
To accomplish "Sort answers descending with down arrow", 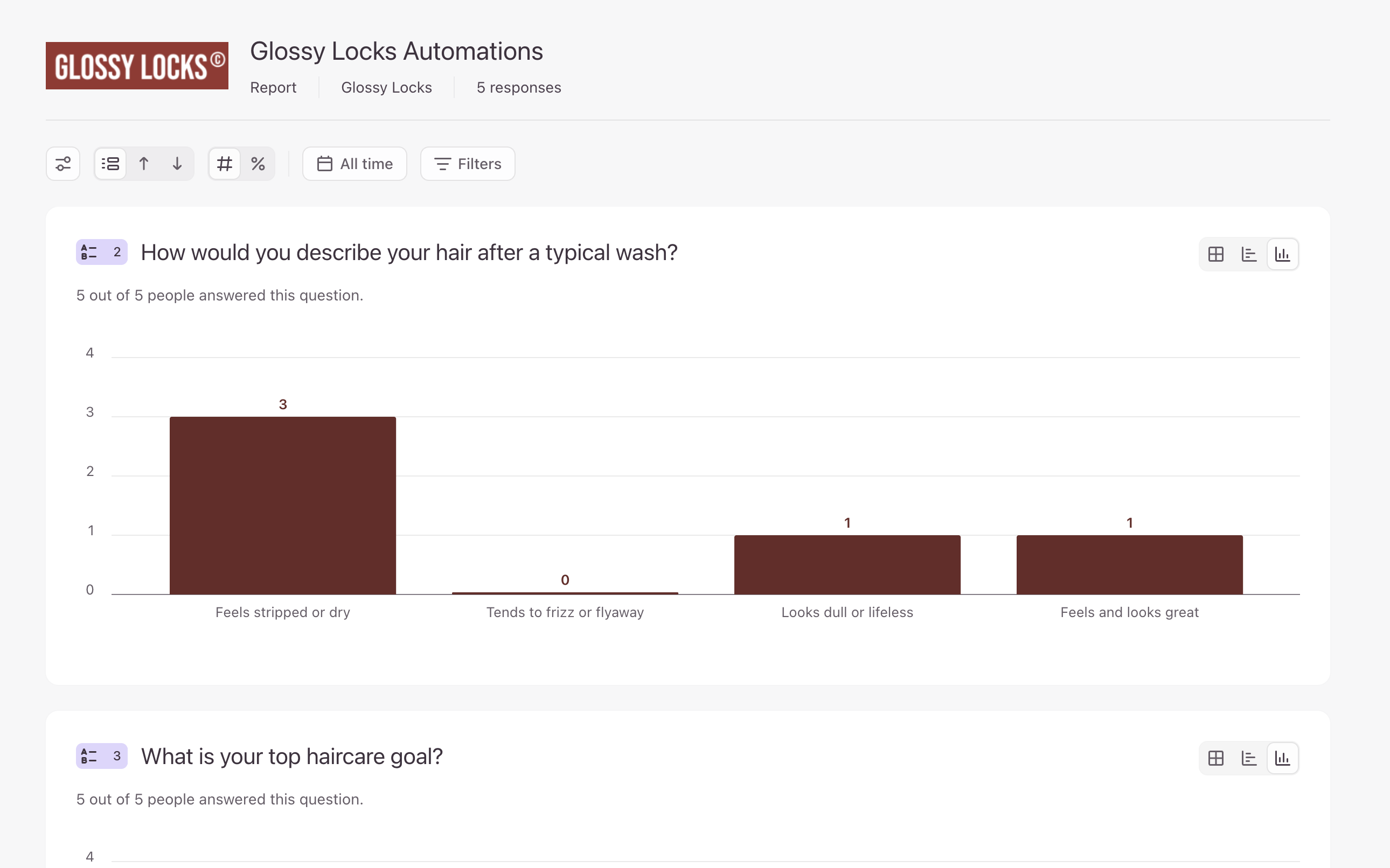I will [x=177, y=164].
